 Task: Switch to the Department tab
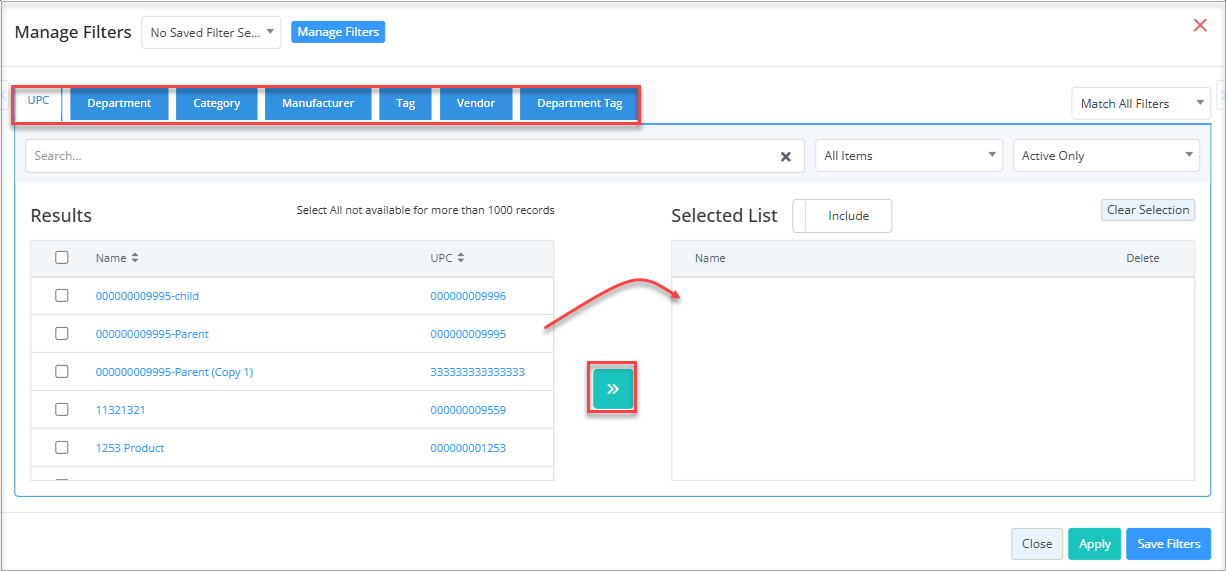pos(119,103)
